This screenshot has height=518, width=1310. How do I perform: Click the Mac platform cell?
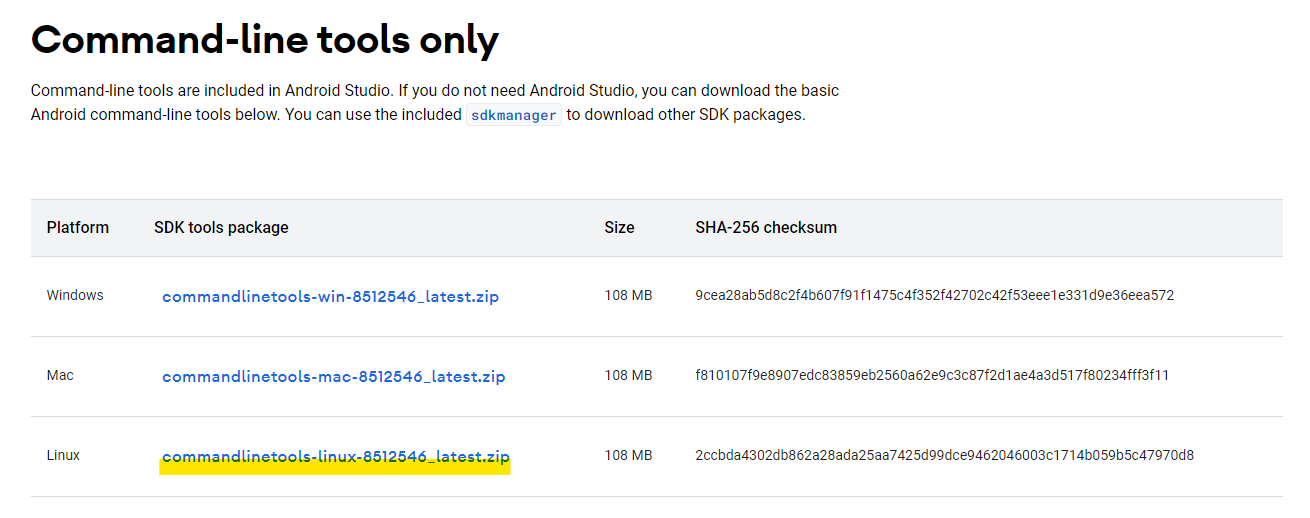[60, 376]
